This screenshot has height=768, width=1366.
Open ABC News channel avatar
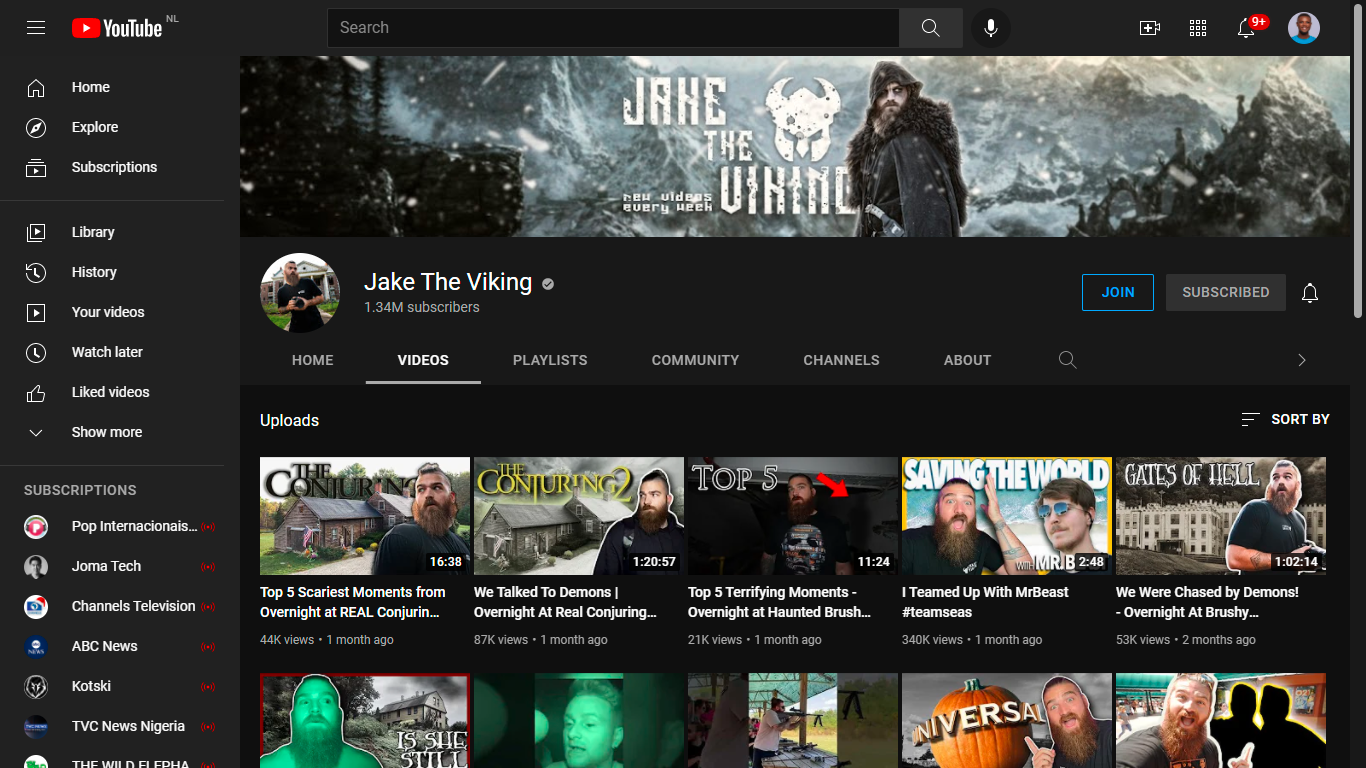point(36,646)
